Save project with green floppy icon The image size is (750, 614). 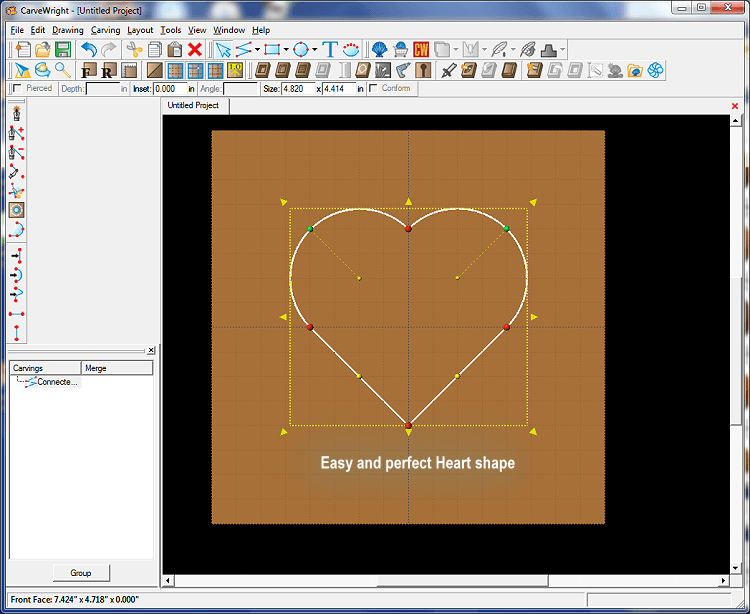pyautogui.click(x=63, y=49)
